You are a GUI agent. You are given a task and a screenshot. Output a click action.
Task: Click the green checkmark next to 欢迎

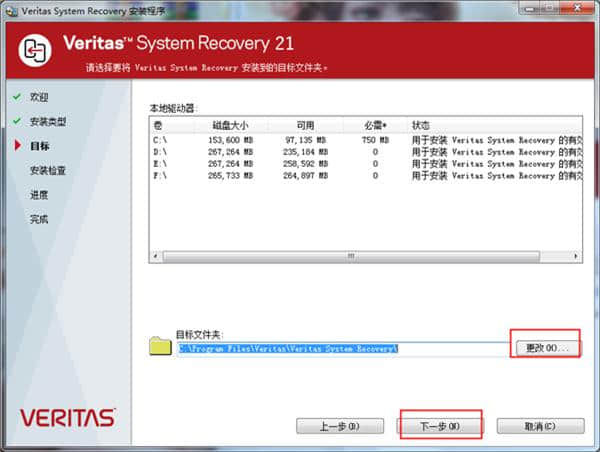pyautogui.click(x=17, y=98)
